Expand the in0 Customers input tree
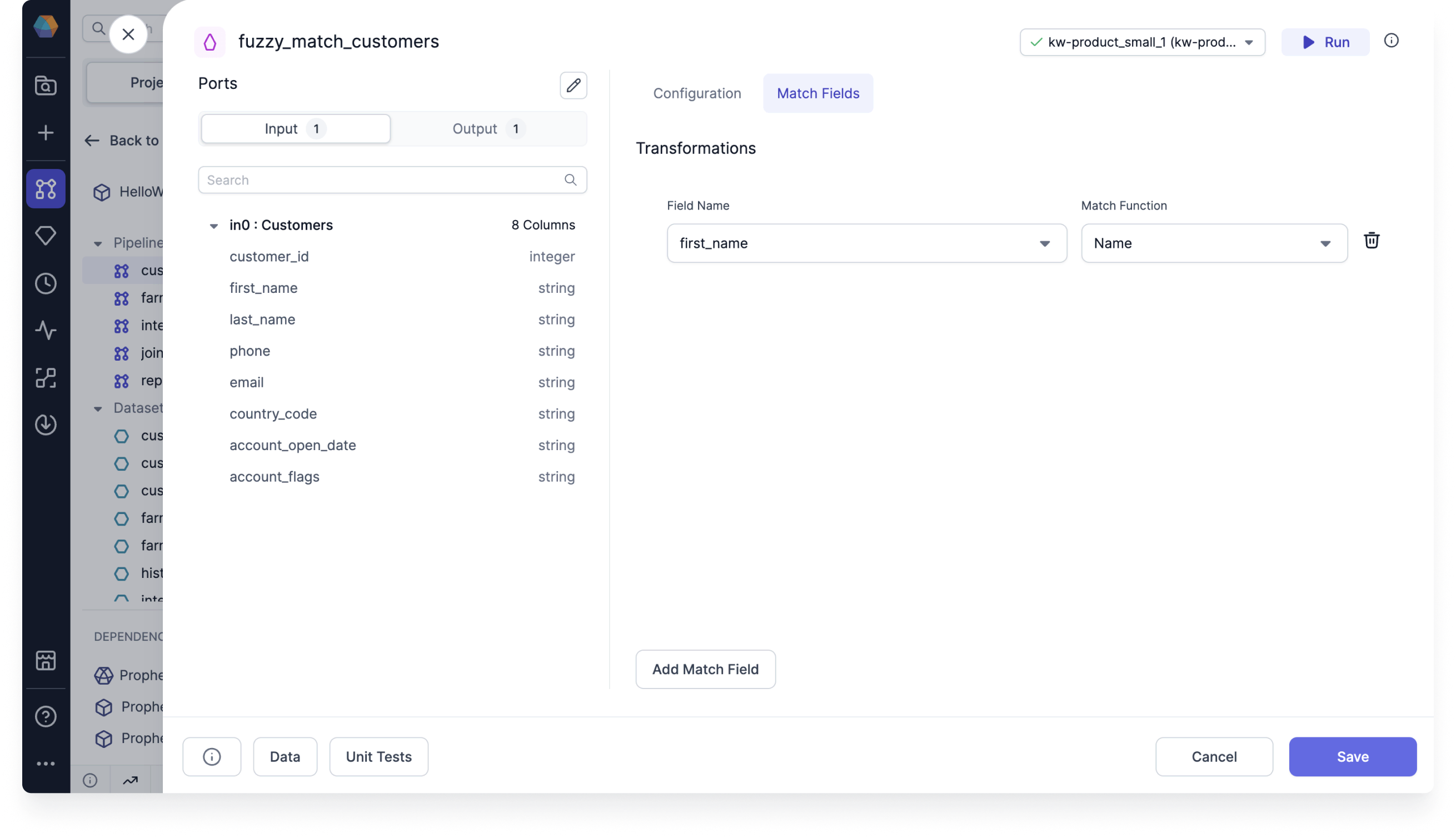The image size is (1456, 838). (x=214, y=225)
